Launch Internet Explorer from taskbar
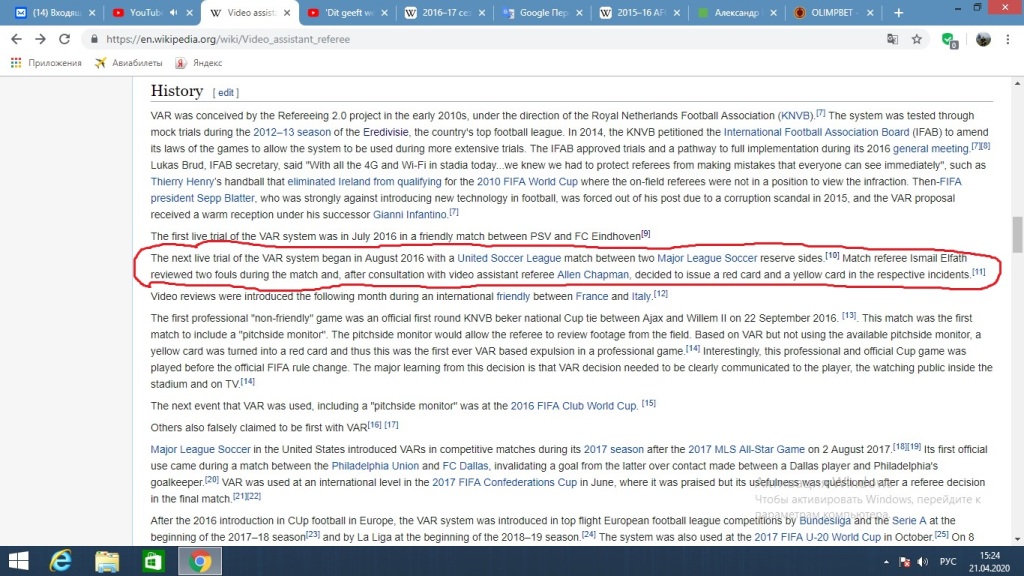This screenshot has width=1024, height=576. tap(61, 561)
